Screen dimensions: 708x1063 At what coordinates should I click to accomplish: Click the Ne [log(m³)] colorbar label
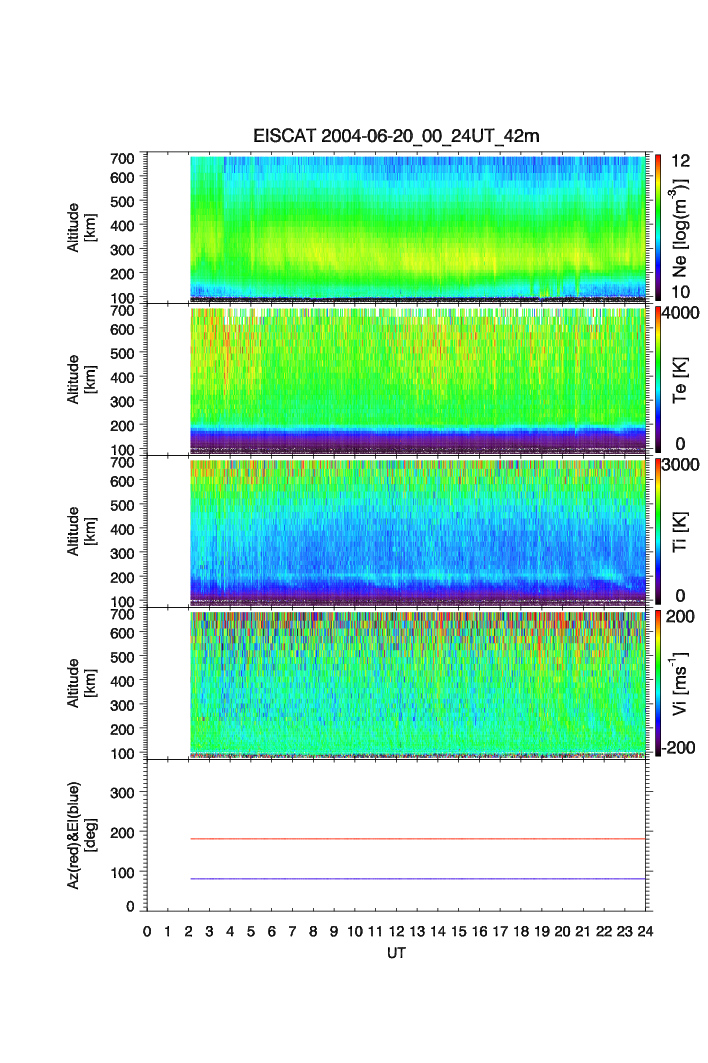click(x=681, y=226)
